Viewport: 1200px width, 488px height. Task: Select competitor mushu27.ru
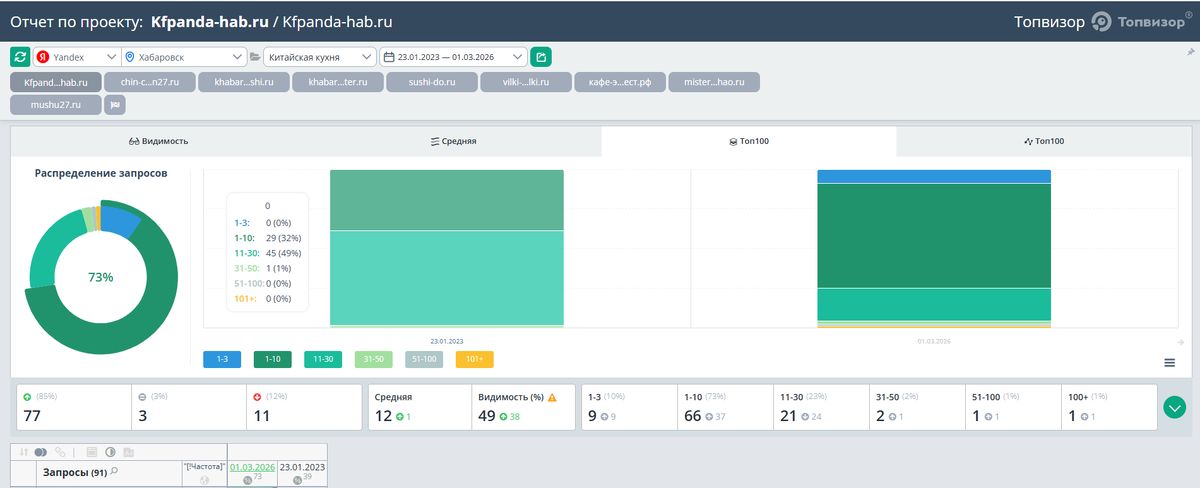click(x=56, y=104)
